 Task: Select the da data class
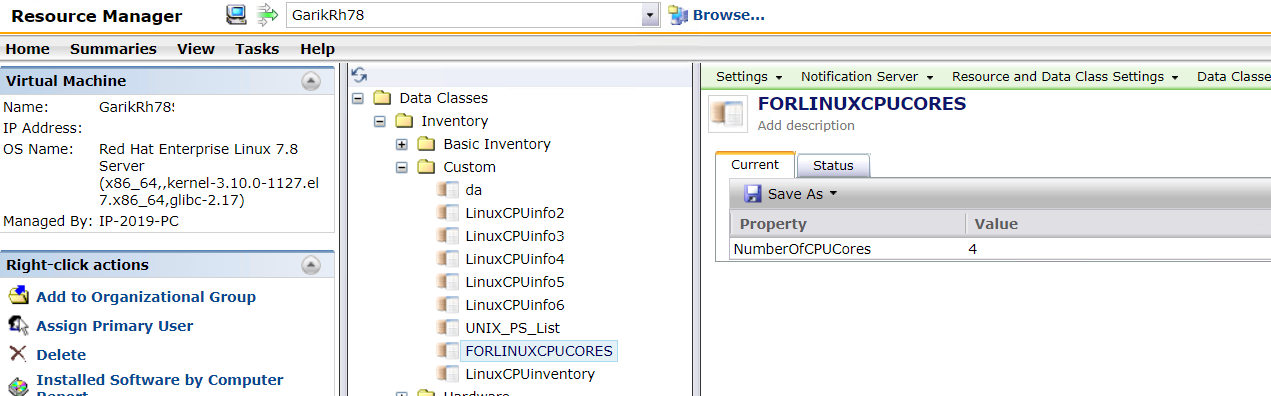pos(474,190)
